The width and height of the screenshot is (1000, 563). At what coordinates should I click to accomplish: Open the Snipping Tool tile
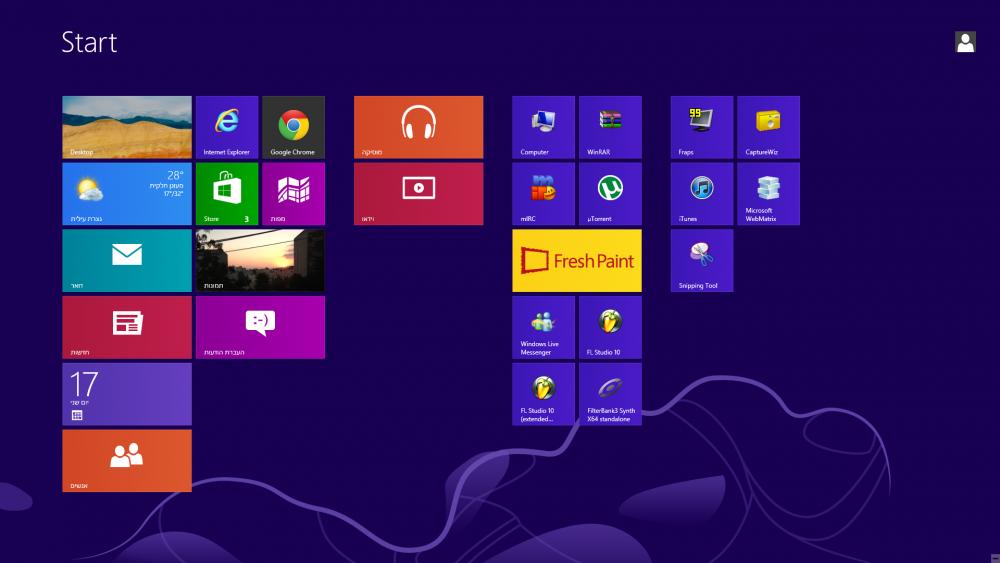702,260
